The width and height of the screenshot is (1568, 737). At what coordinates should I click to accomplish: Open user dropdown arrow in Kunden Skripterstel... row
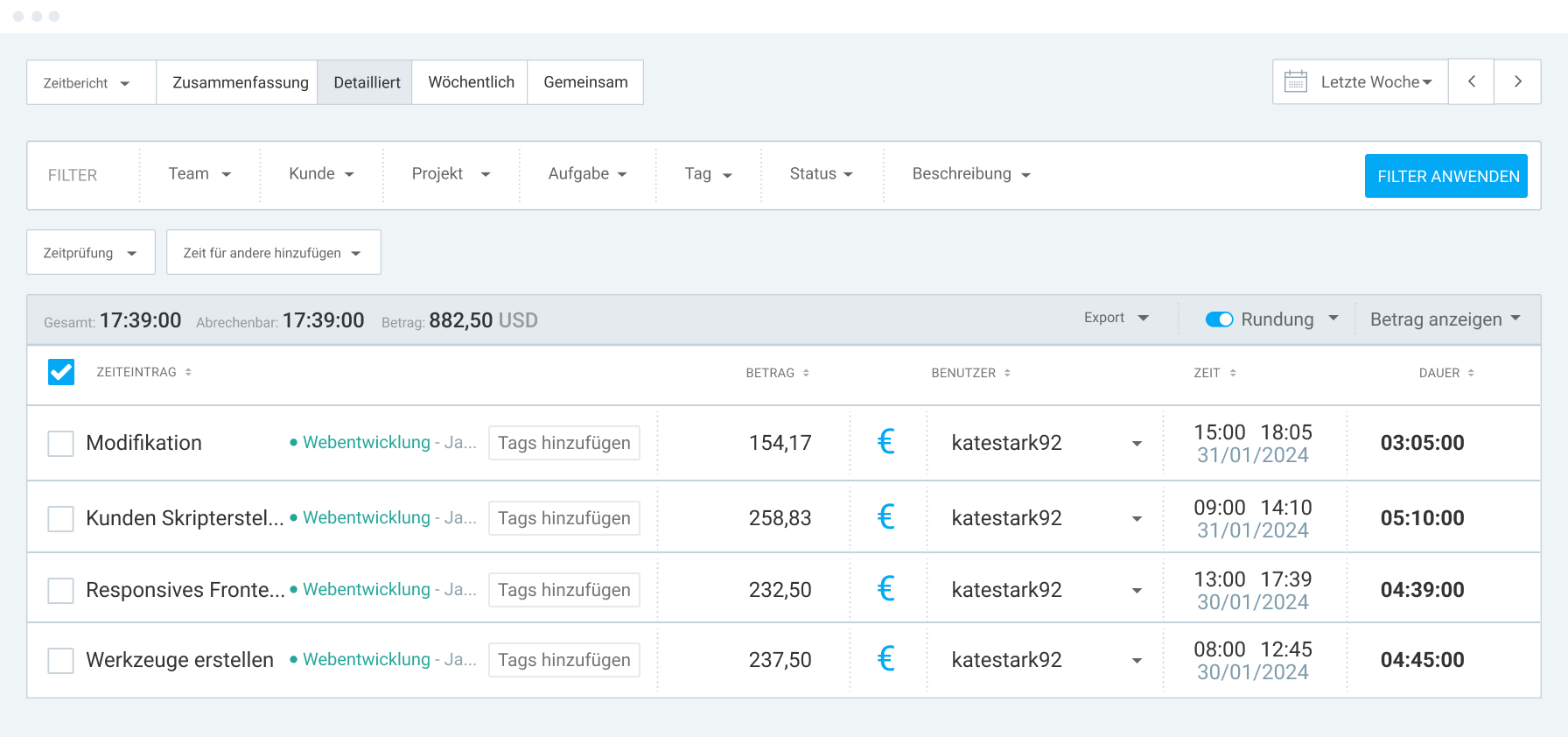coord(1137,519)
